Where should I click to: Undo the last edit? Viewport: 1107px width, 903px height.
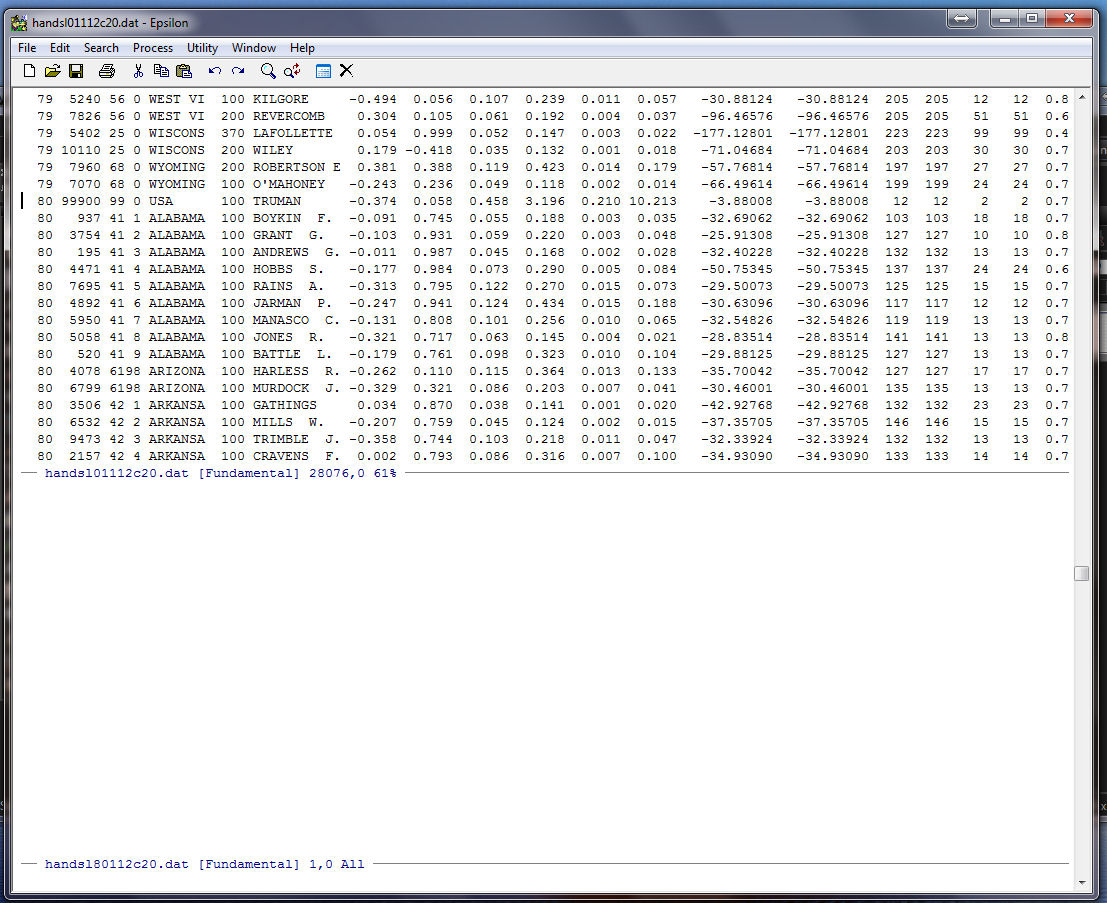point(214,71)
